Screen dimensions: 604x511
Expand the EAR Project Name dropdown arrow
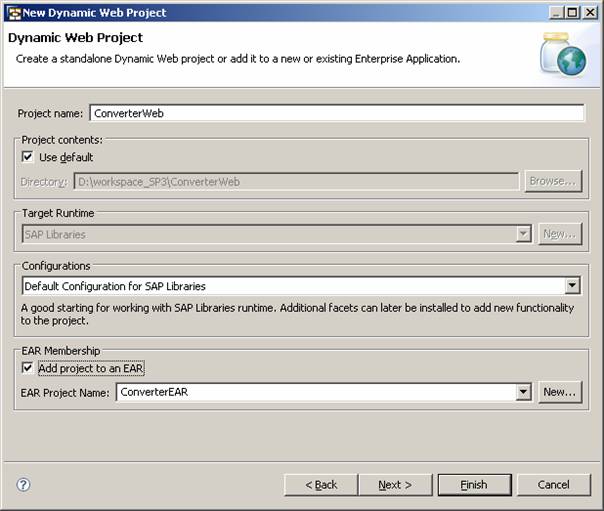(x=523, y=392)
